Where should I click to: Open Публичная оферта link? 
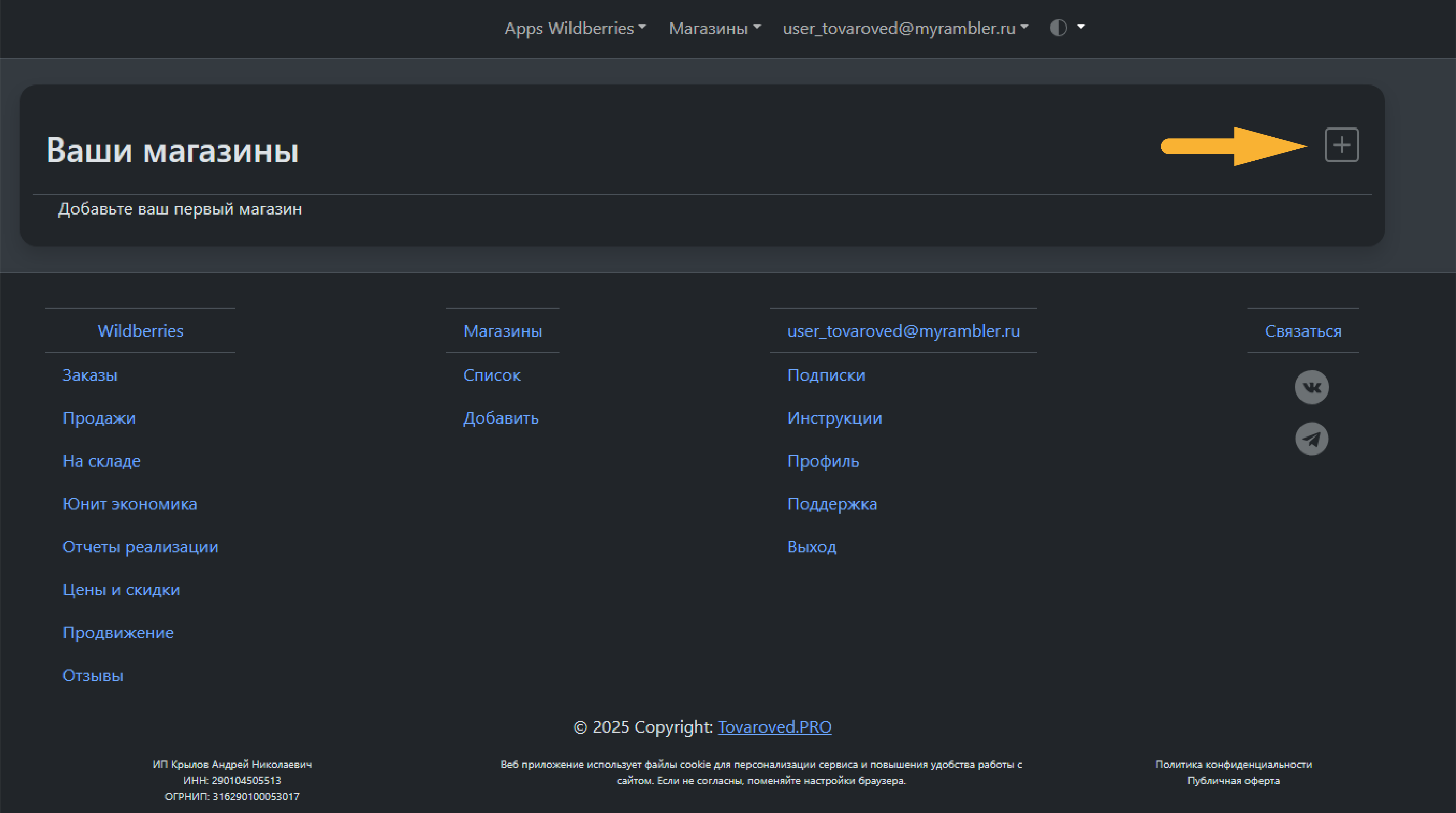click(1233, 781)
